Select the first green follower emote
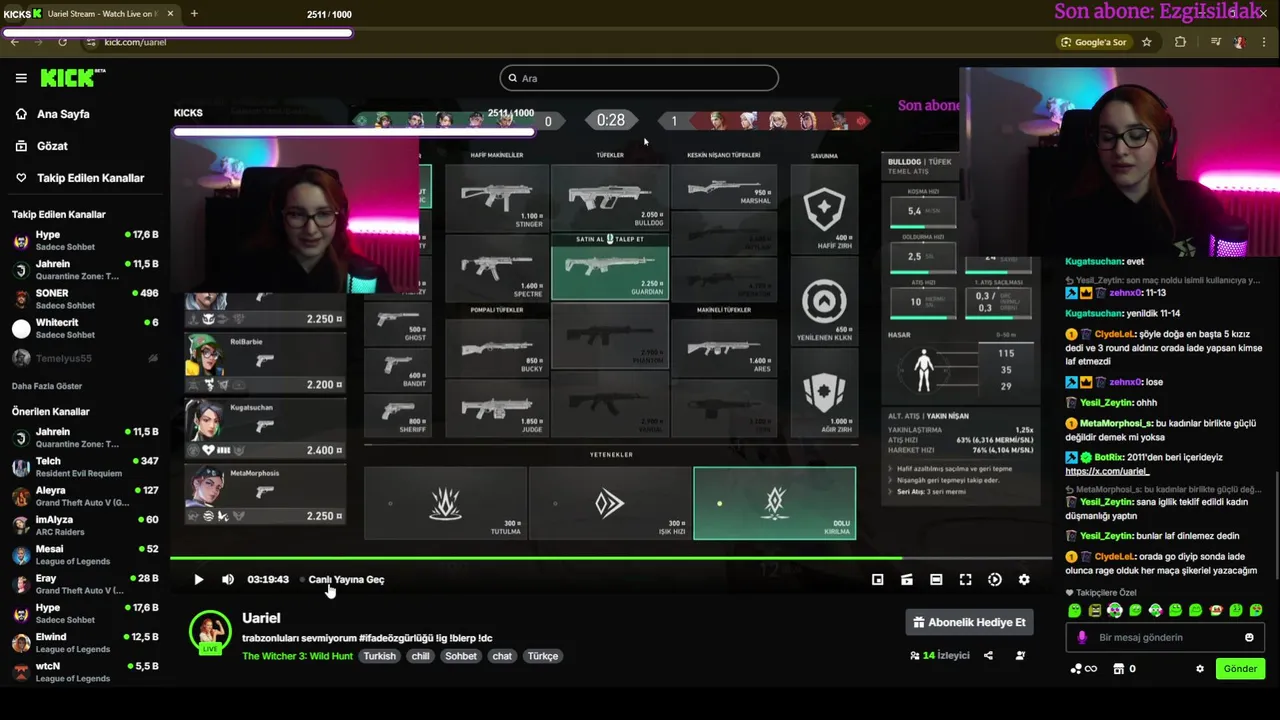Viewport: 1280px width, 720px height. (1075, 610)
